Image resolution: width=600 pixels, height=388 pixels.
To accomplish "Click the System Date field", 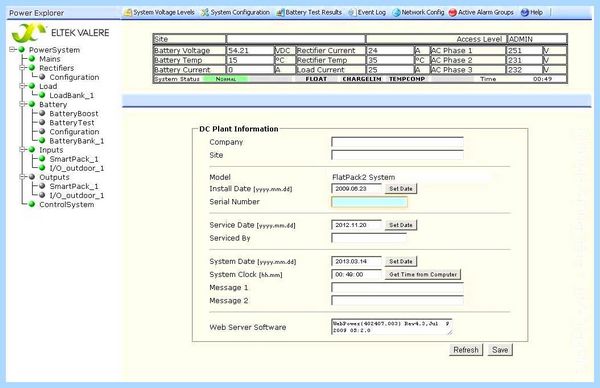I will coord(356,261).
